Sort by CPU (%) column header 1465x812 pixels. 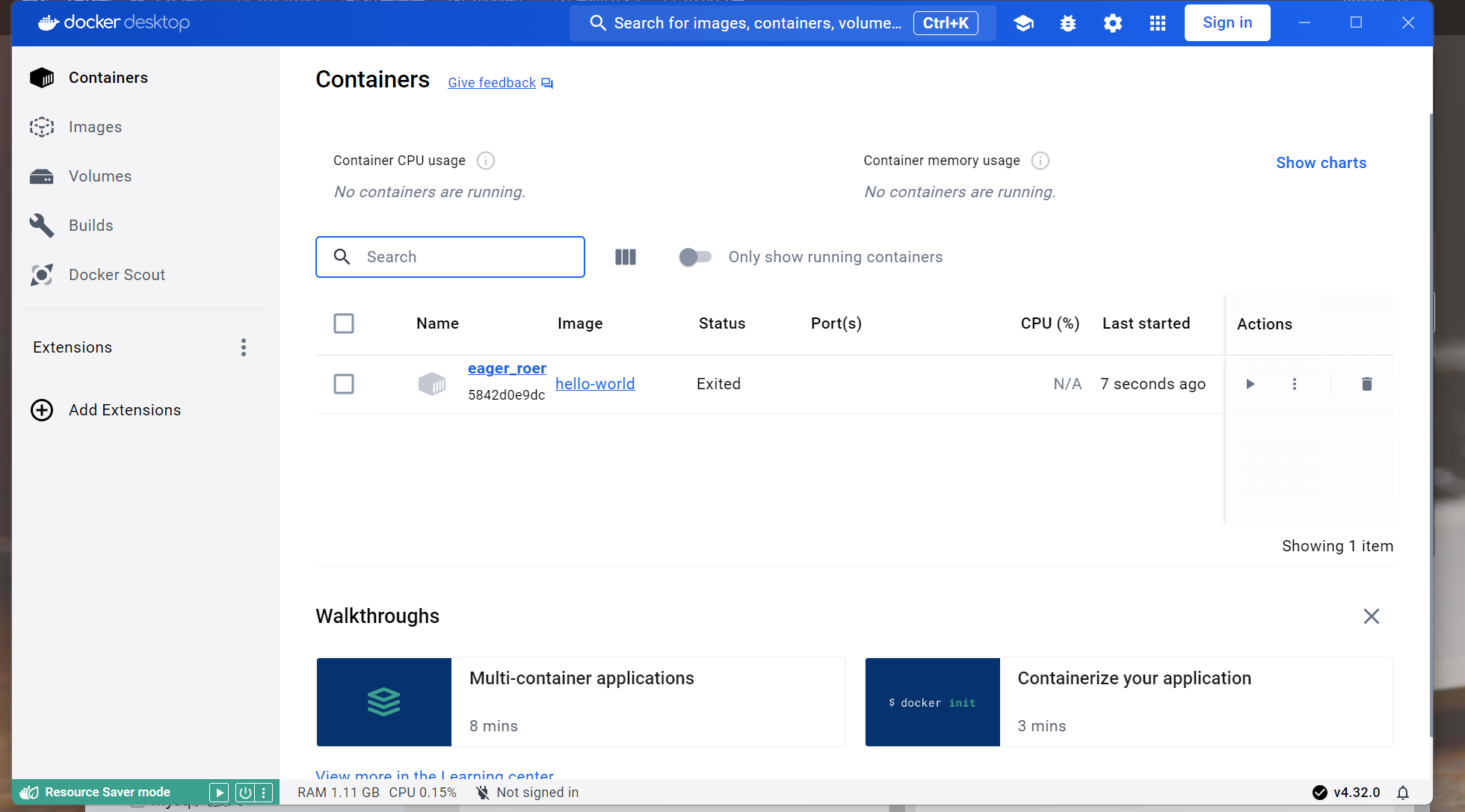pyautogui.click(x=1050, y=323)
